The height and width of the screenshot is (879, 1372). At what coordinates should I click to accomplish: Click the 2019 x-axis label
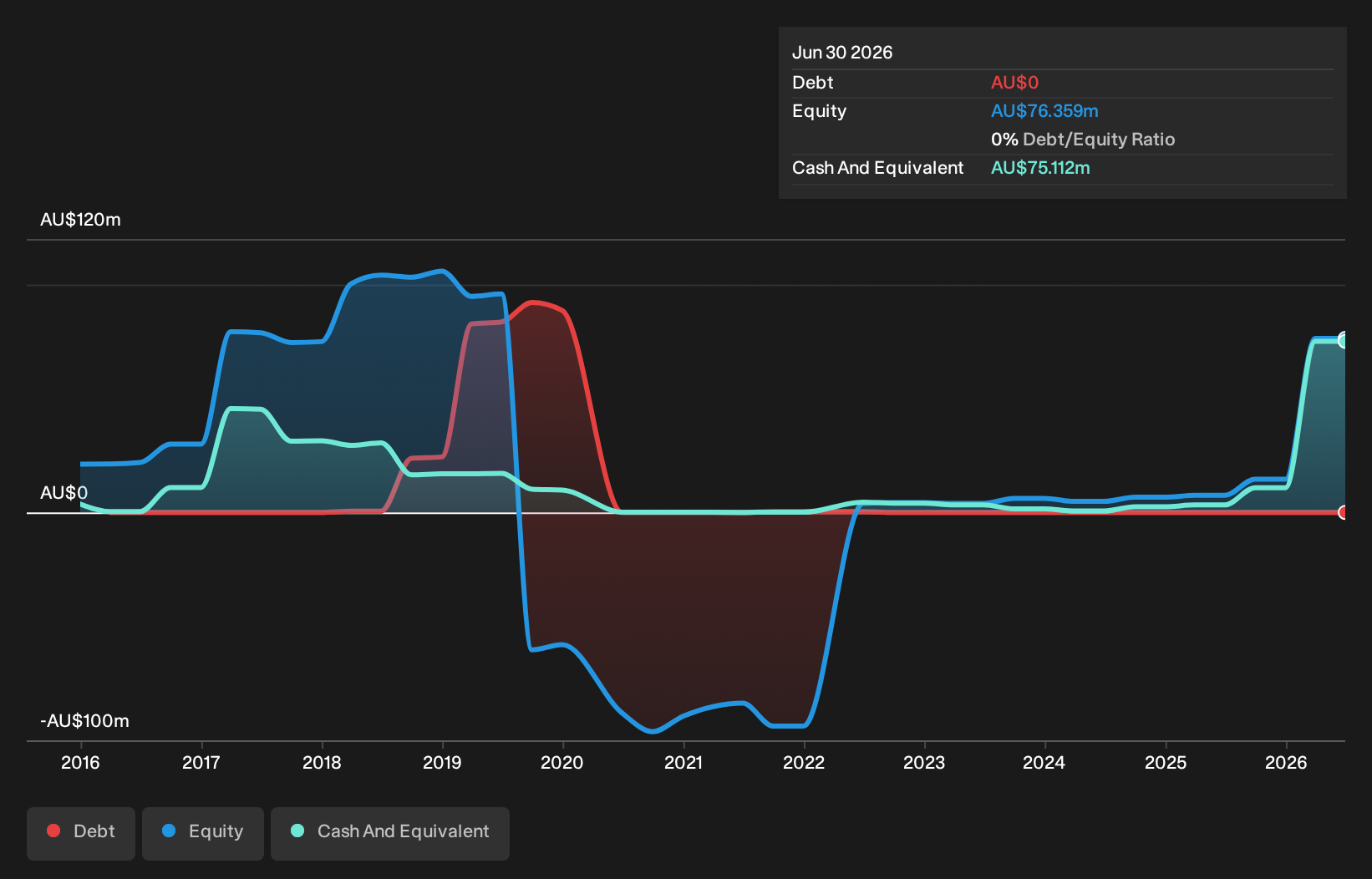coord(442,762)
